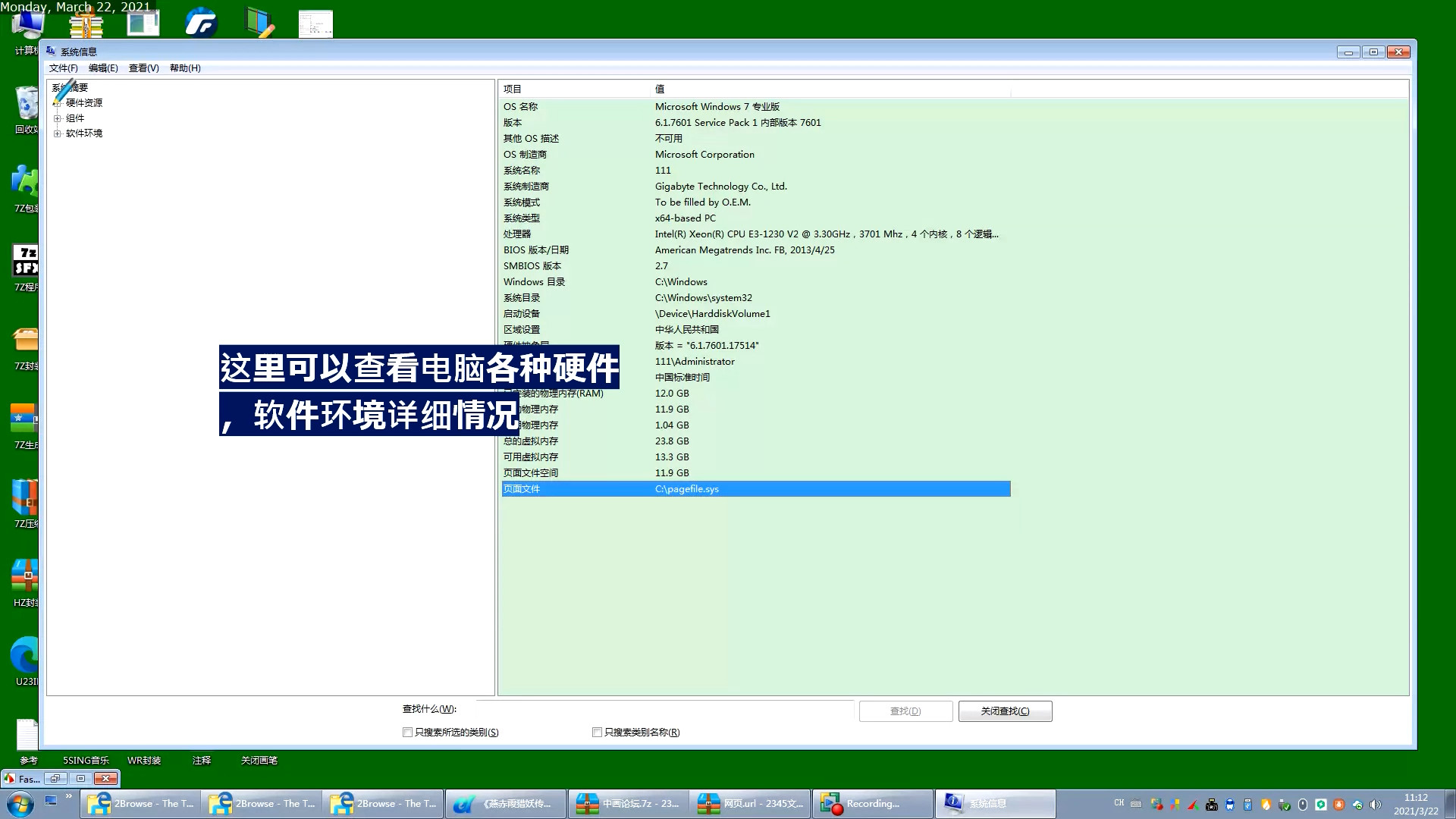
Task: Click the volume tray icon
Action: point(1375,804)
